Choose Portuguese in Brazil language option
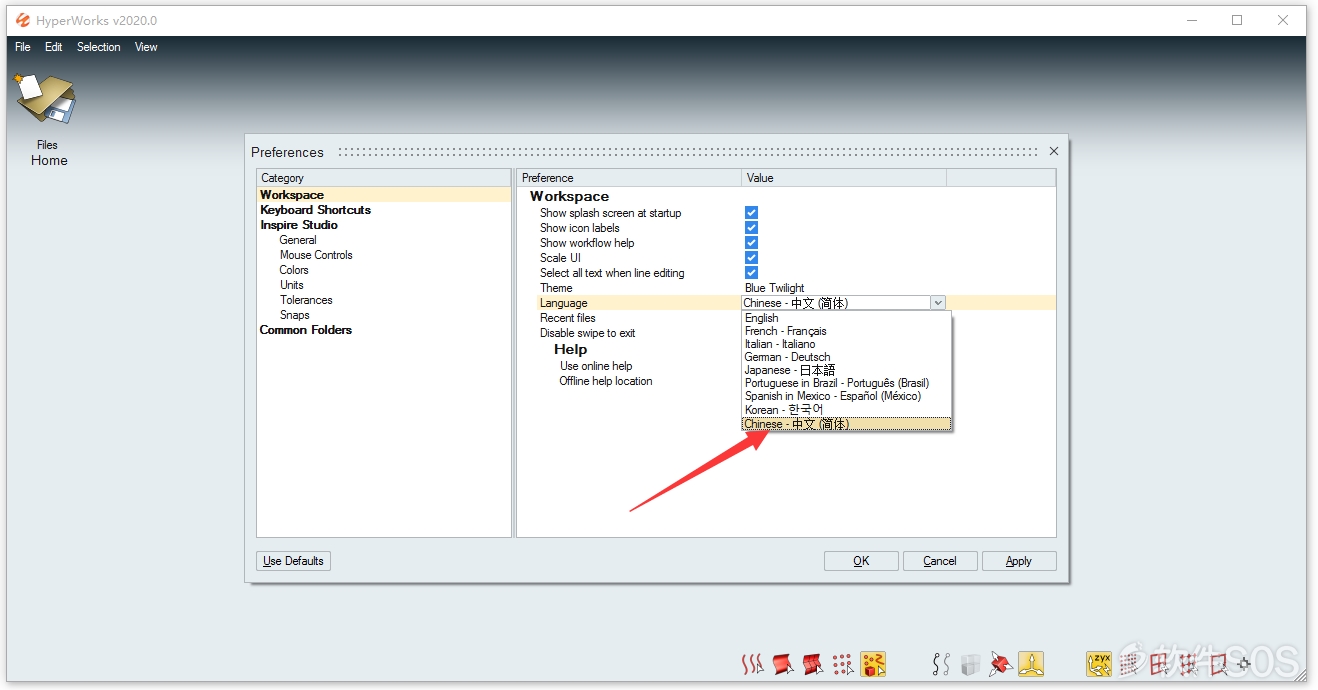This screenshot has width=1318, height=690. tap(846, 383)
